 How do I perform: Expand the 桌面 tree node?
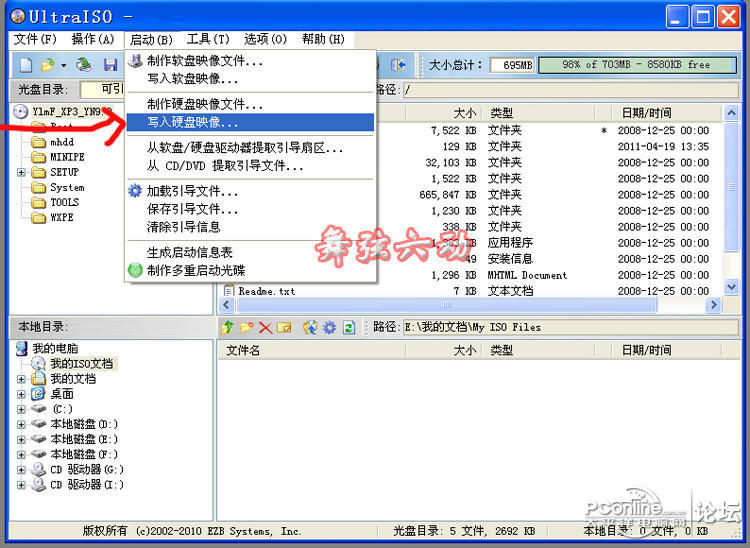click(x=21, y=395)
